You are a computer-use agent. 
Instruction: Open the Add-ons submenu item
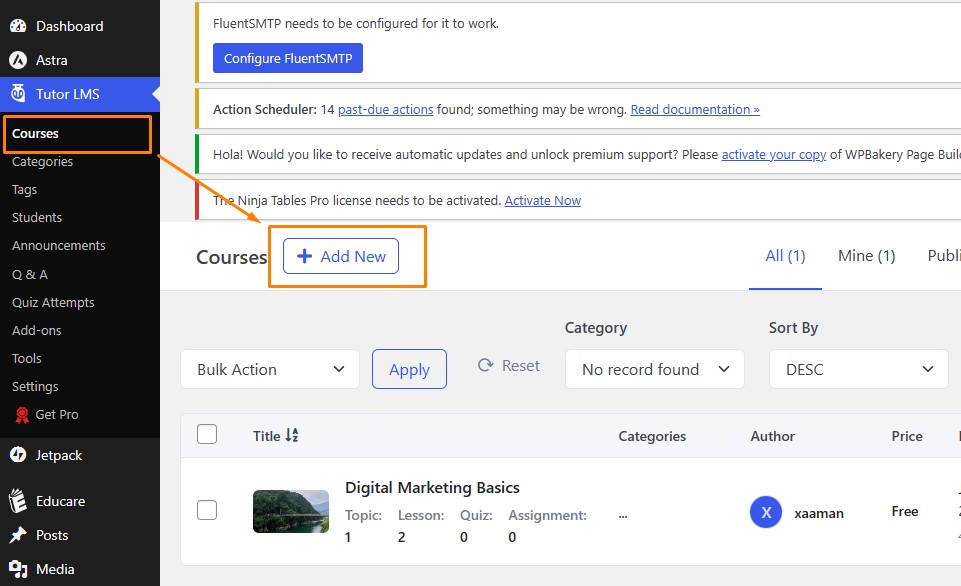click(x=37, y=330)
